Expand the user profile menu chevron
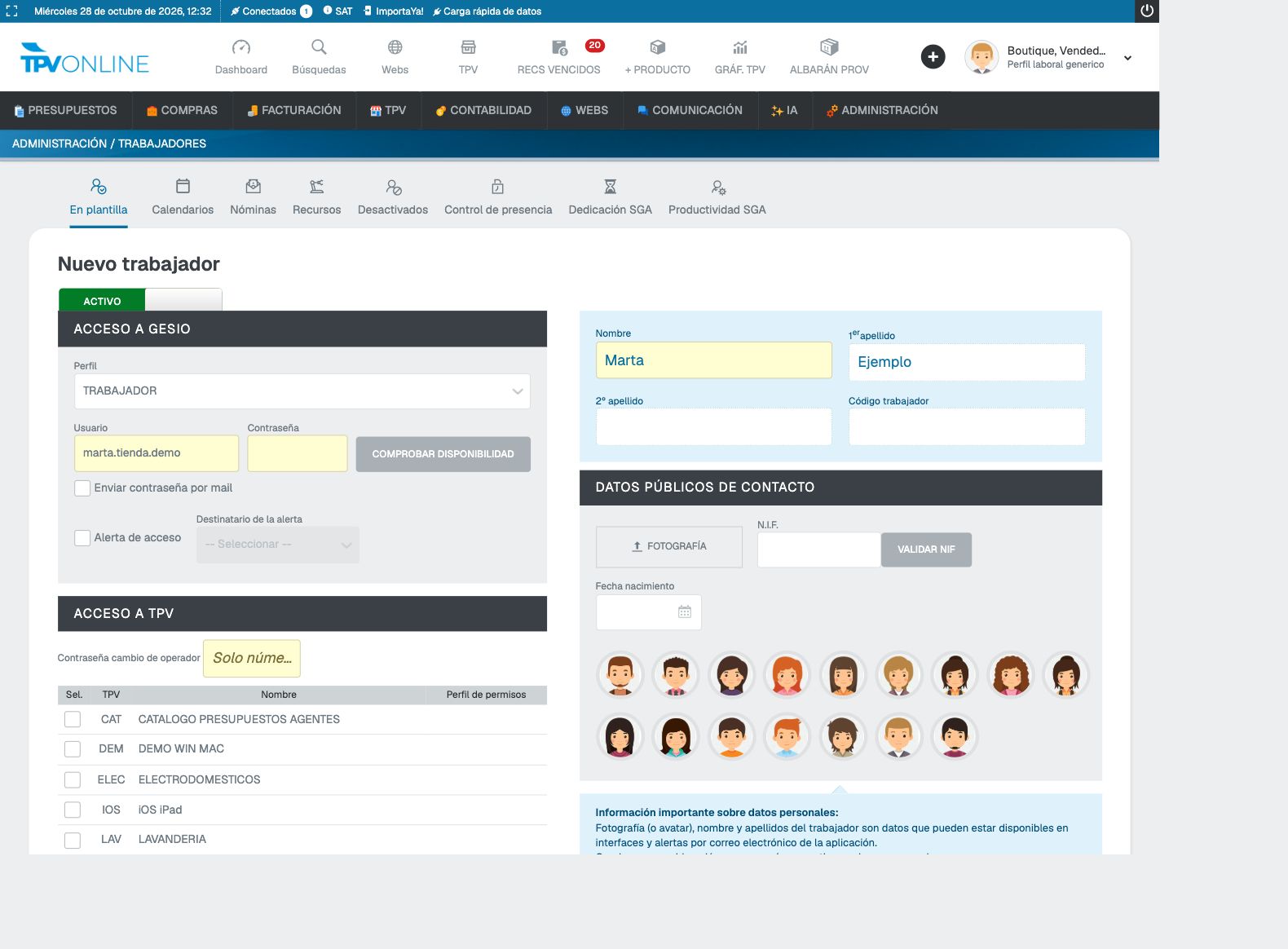The height and width of the screenshot is (949, 1288). pyautogui.click(x=1127, y=58)
